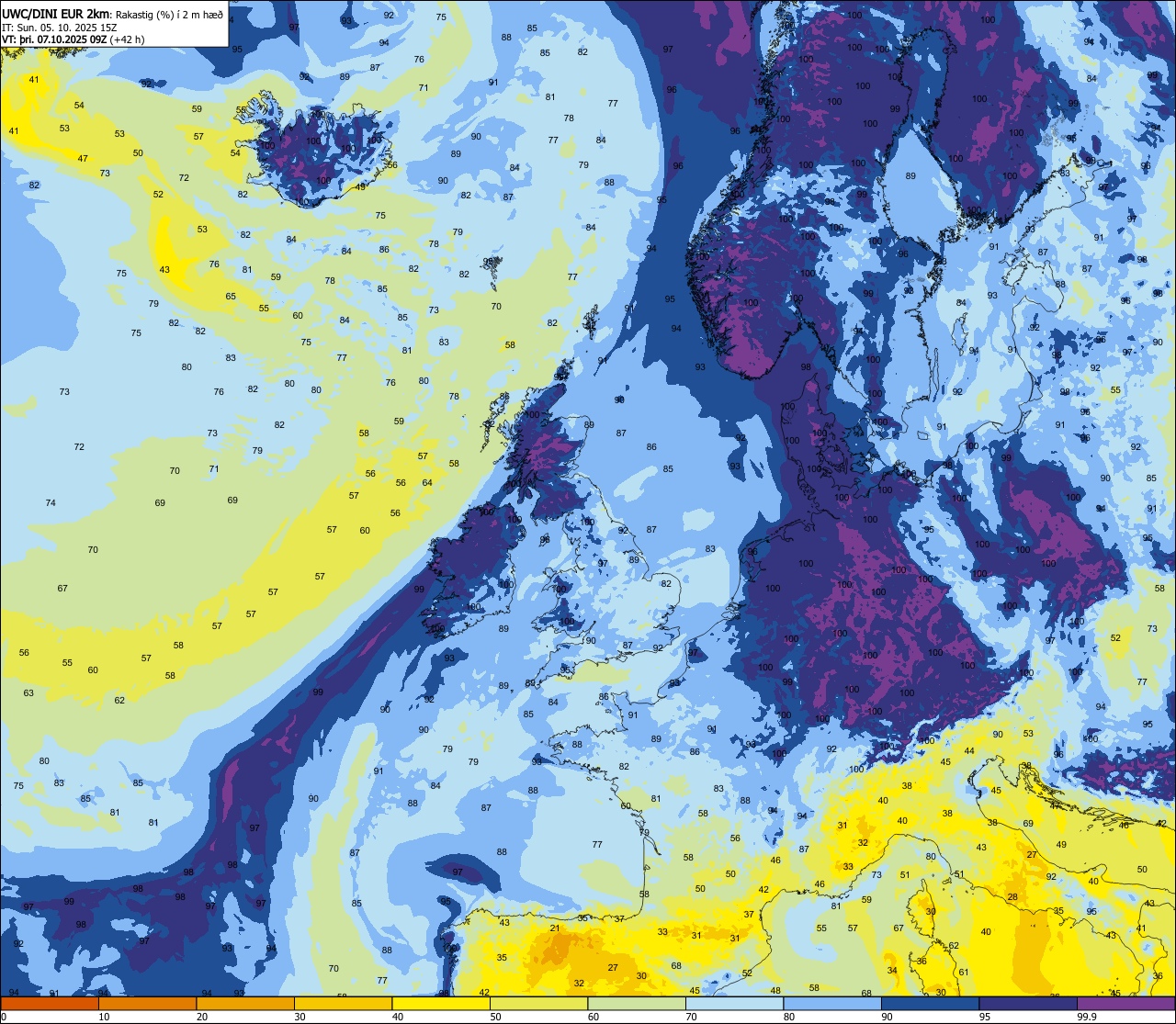Click the humidity value '44' north of the Adriatic
The width and height of the screenshot is (1176, 1024).
point(969,750)
